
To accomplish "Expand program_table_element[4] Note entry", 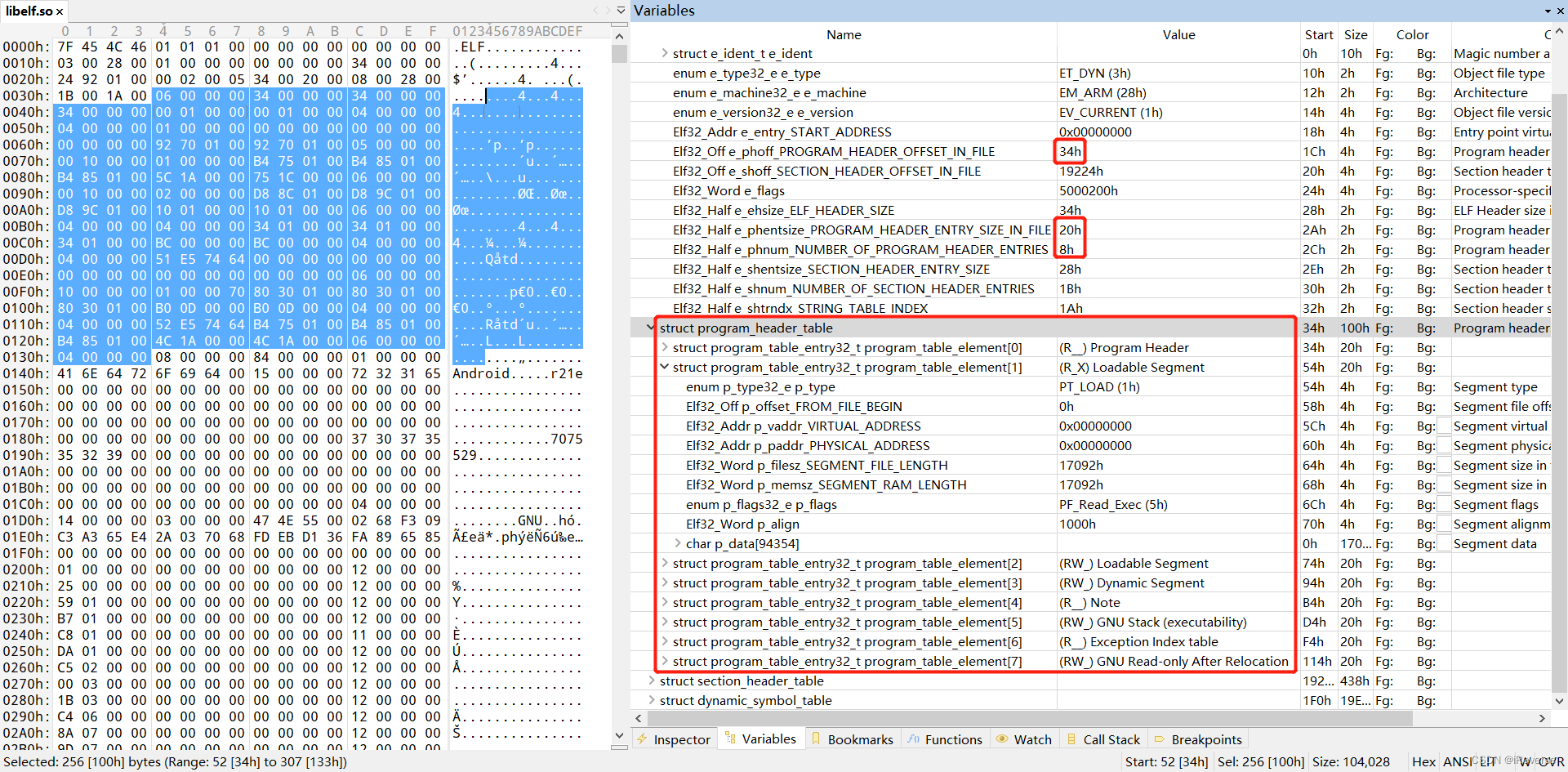I will tap(665, 602).
